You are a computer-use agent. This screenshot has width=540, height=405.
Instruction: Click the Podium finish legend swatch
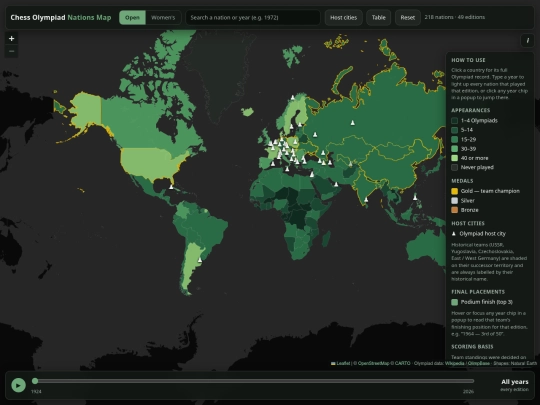[455, 302]
